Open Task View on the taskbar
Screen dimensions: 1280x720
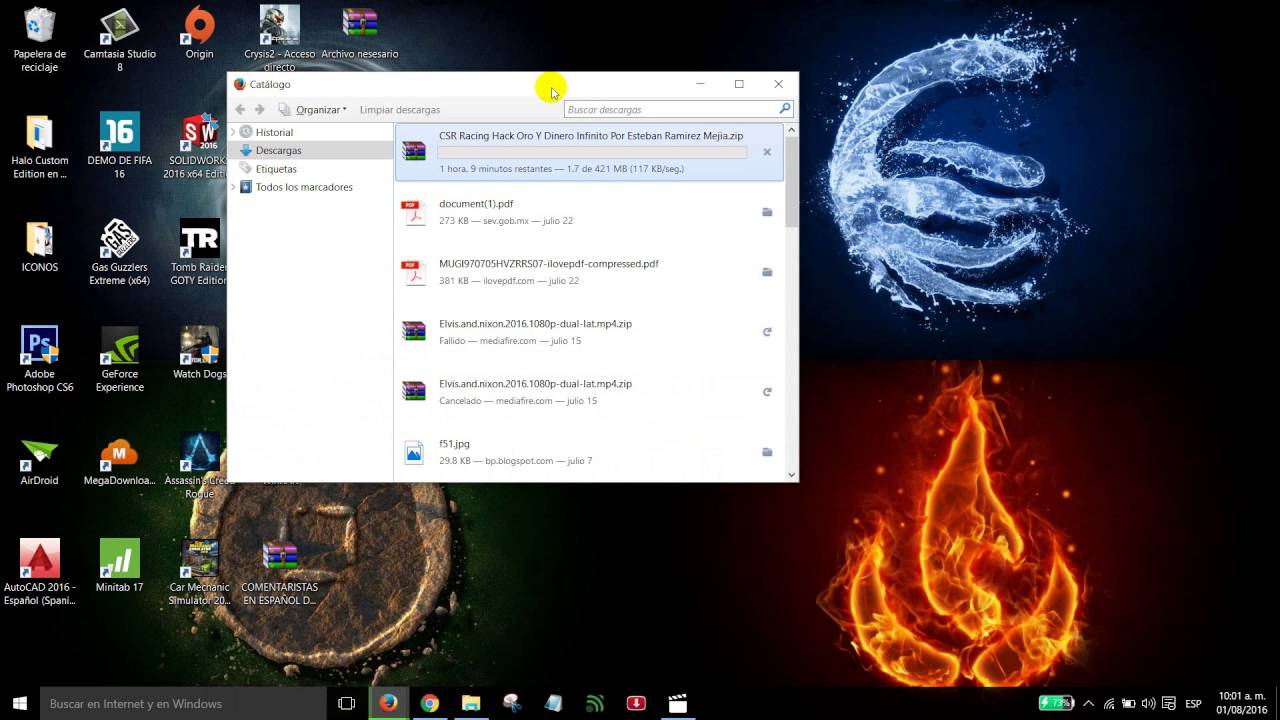pyautogui.click(x=346, y=703)
